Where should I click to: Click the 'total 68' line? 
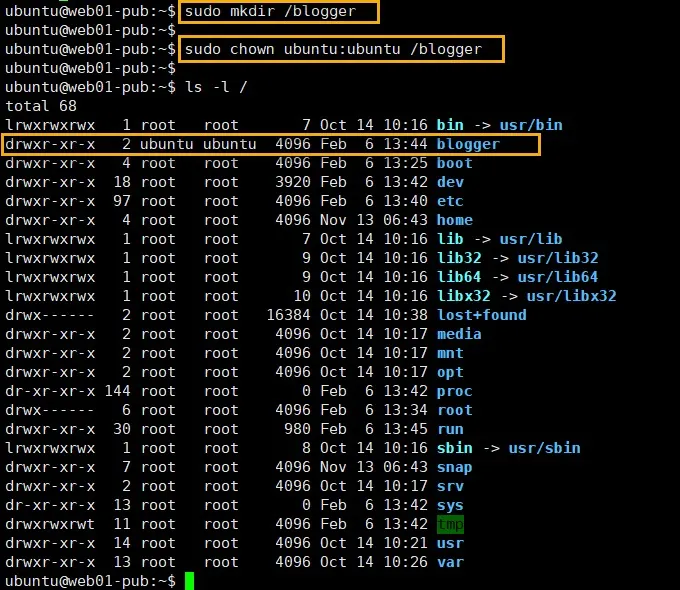coord(41,106)
